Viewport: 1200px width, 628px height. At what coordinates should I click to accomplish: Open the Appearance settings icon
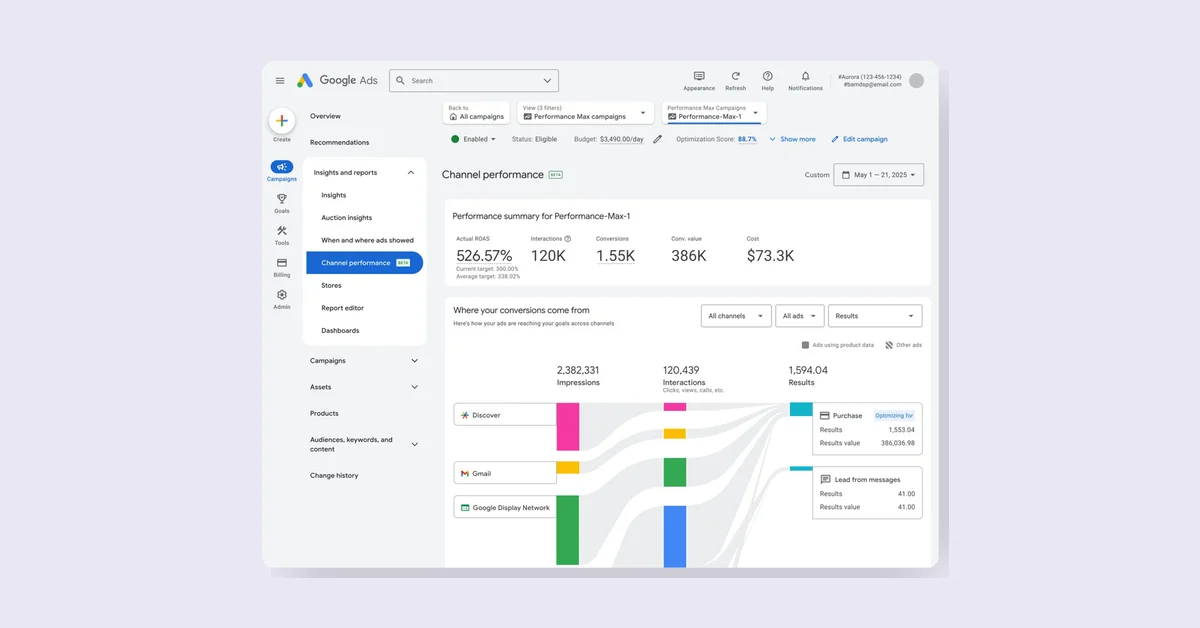699,76
